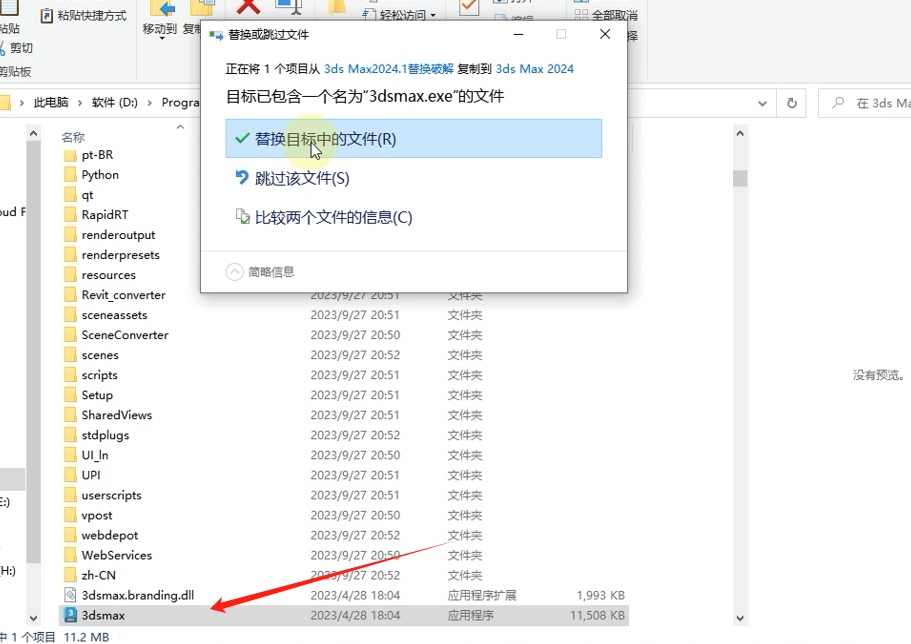Viewport: 911px width, 644px height.
Task: Sort by 名称 column header
Action: click(x=73, y=137)
